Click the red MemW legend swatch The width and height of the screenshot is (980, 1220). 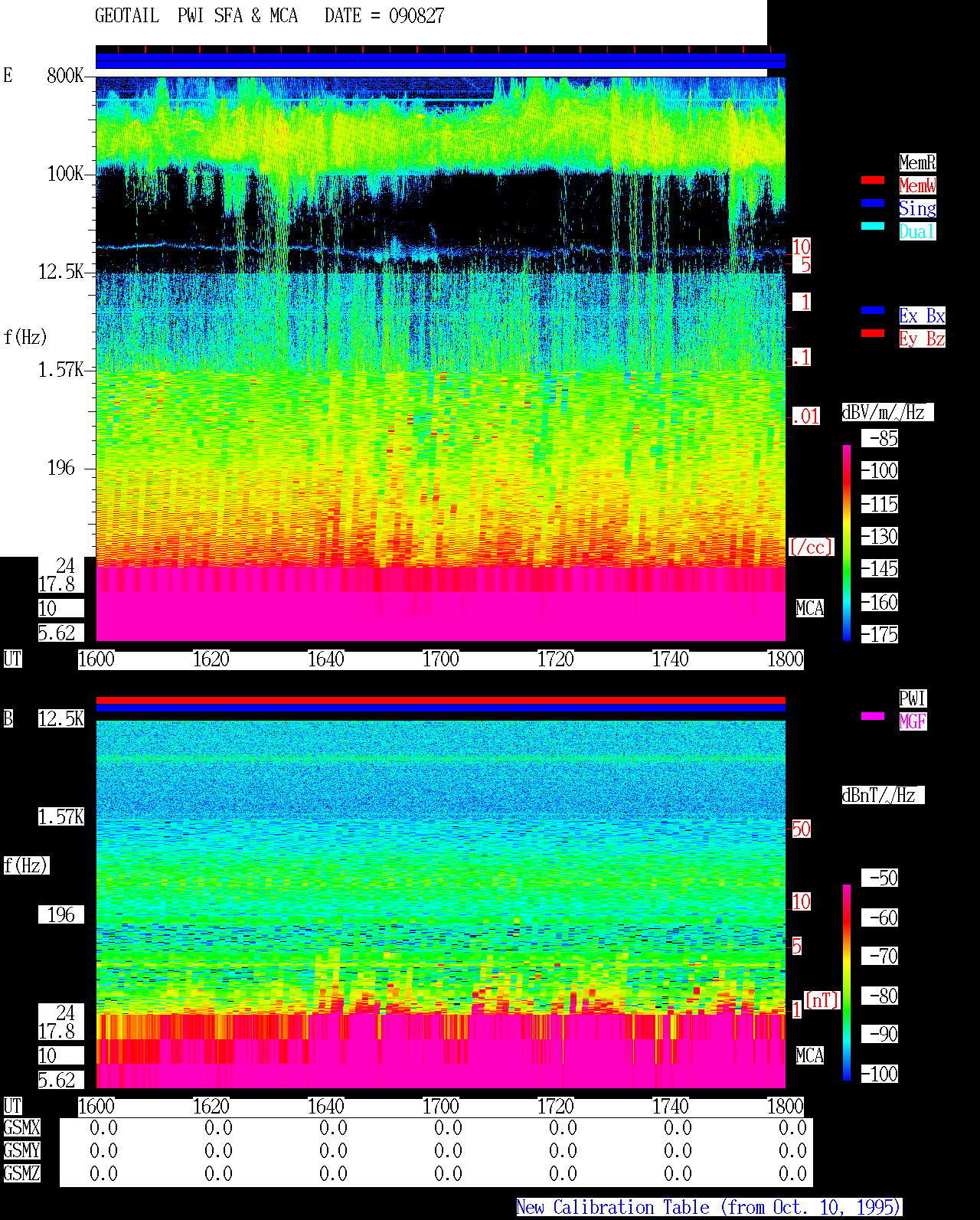pos(873,180)
